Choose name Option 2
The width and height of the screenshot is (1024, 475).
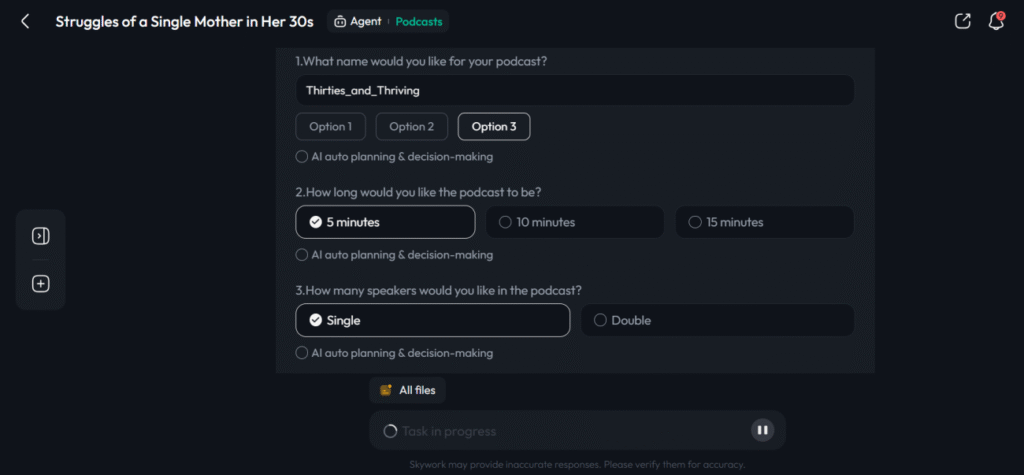click(x=411, y=127)
